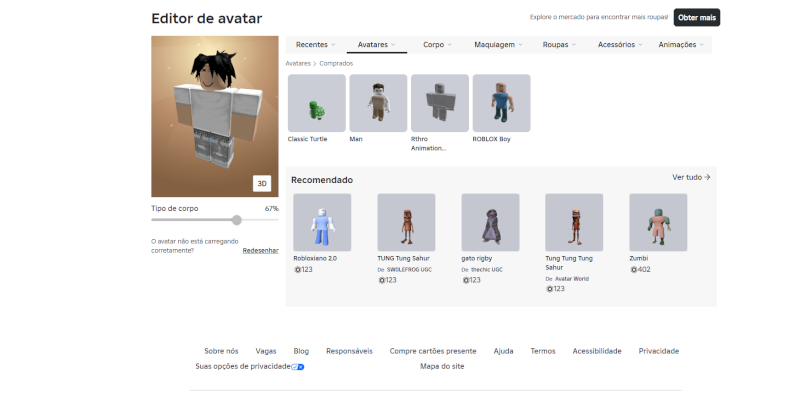Open the Avatar World creator link
The width and height of the screenshot is (800, 400).
tap(572, 279)
